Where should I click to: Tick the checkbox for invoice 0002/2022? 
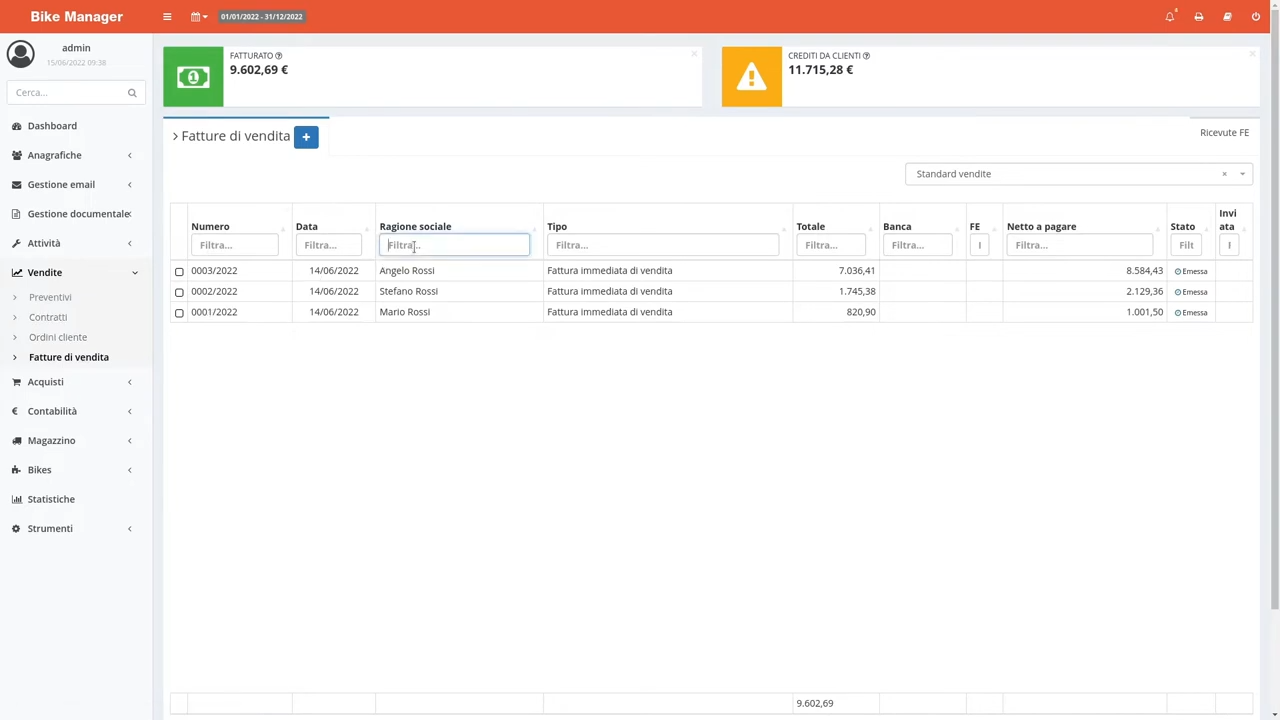click(x=179, y=292)
